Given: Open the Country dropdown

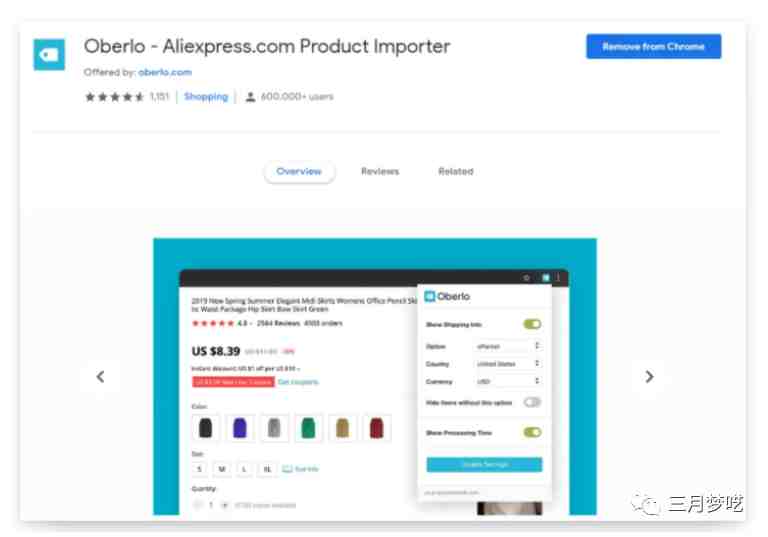Looking at the screenshot, I should [507, 364].
